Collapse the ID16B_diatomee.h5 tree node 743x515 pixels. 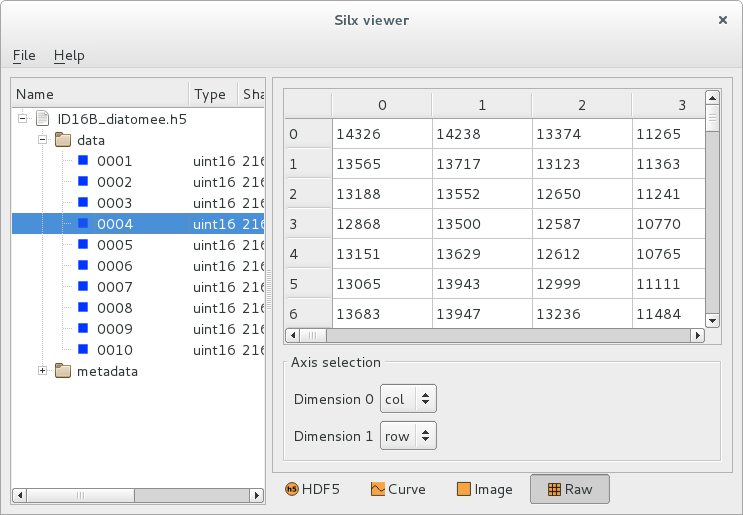(x=22, y=119)
